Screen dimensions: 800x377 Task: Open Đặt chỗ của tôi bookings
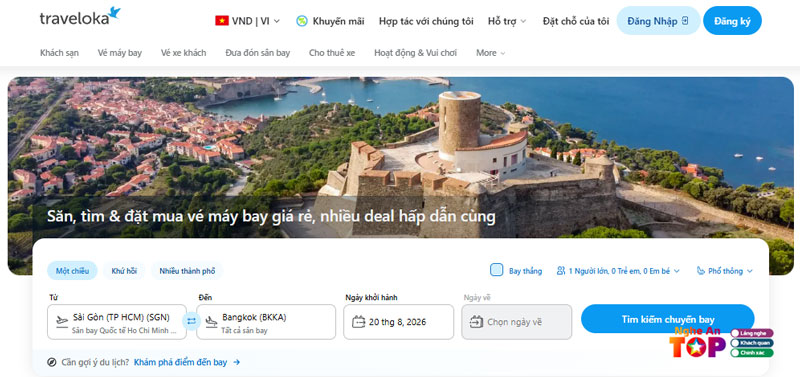576,21
